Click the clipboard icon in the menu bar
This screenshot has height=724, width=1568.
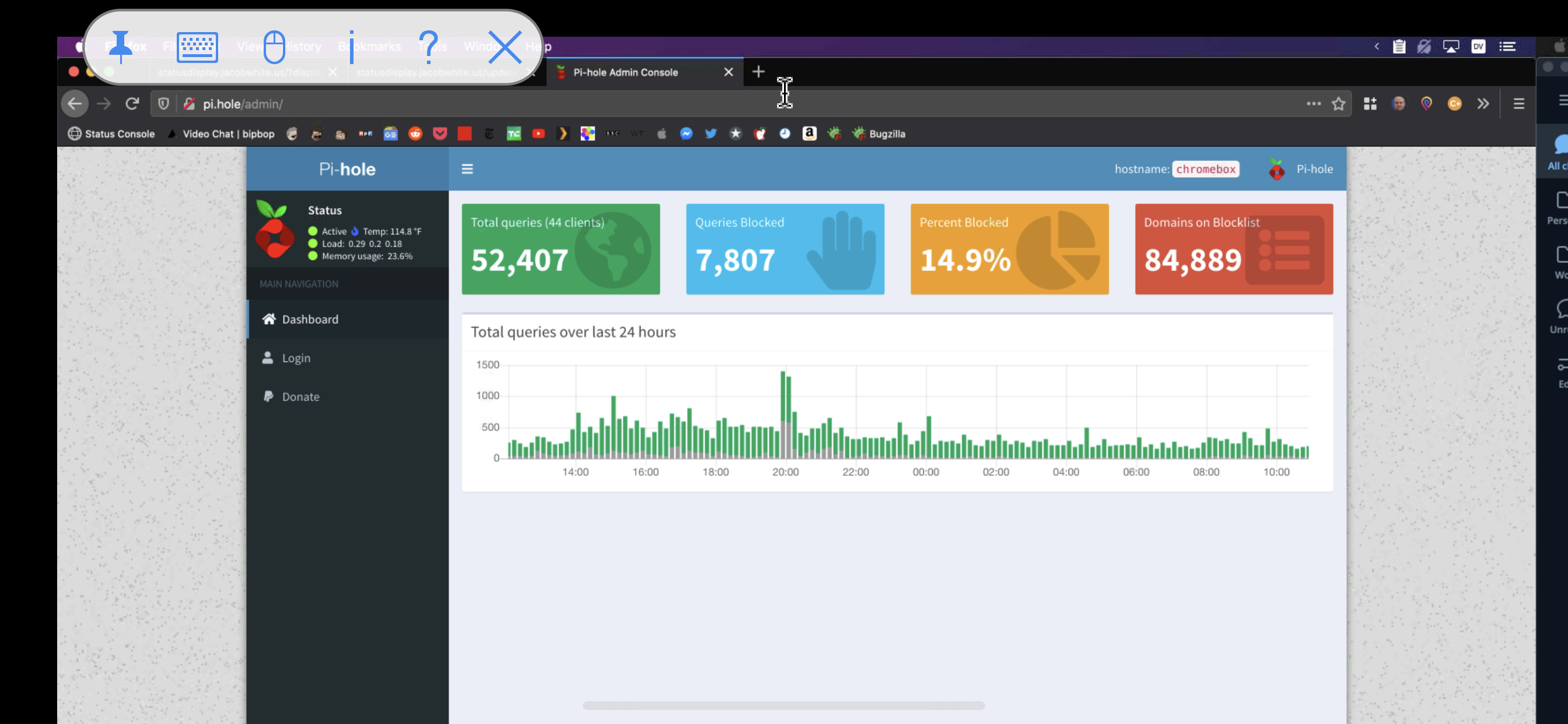click(1398, 45)
